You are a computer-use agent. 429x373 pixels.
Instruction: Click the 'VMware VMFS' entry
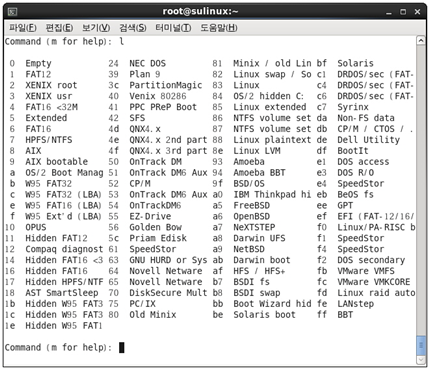[x=366, y=271]
